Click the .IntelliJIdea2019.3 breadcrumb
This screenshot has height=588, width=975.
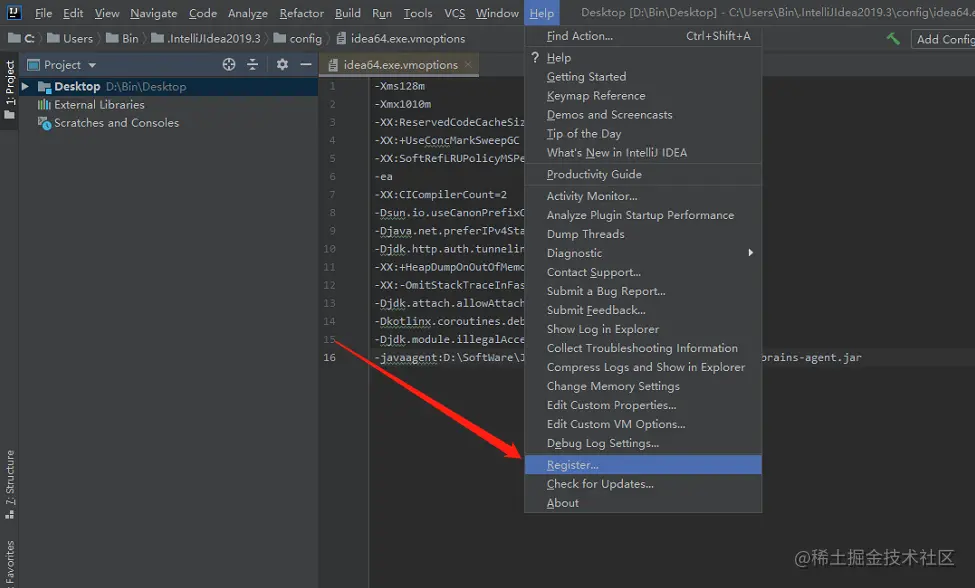pos(206,39)
